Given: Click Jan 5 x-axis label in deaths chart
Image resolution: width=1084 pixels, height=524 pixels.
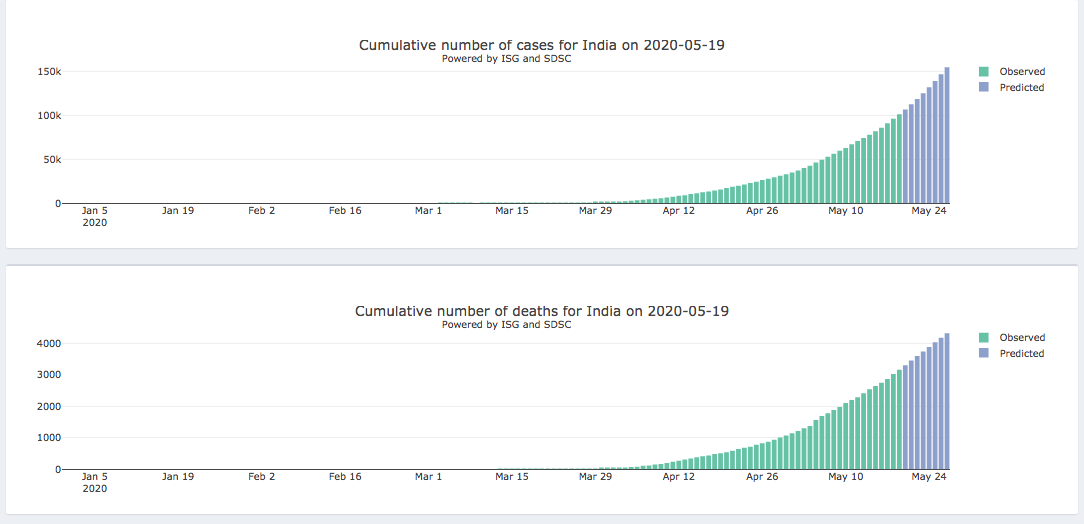Looking at the screenshot, I should click(94, 477).
